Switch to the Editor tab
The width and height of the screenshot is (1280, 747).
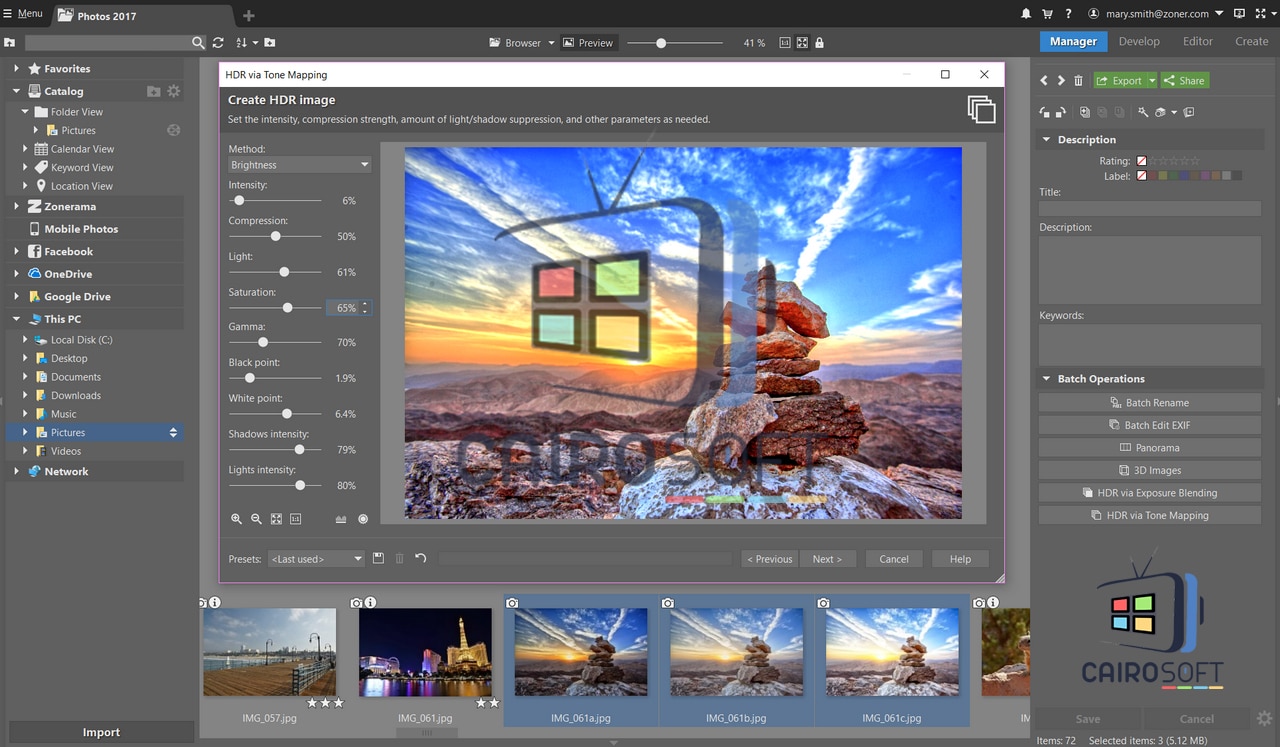click(1197, 41)
